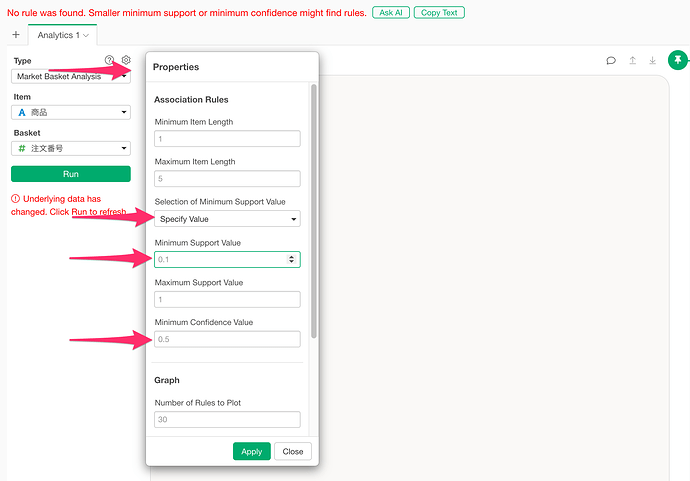
Task: Click the Minimum Support Value stepper arrows
Action: coord(291,259)
